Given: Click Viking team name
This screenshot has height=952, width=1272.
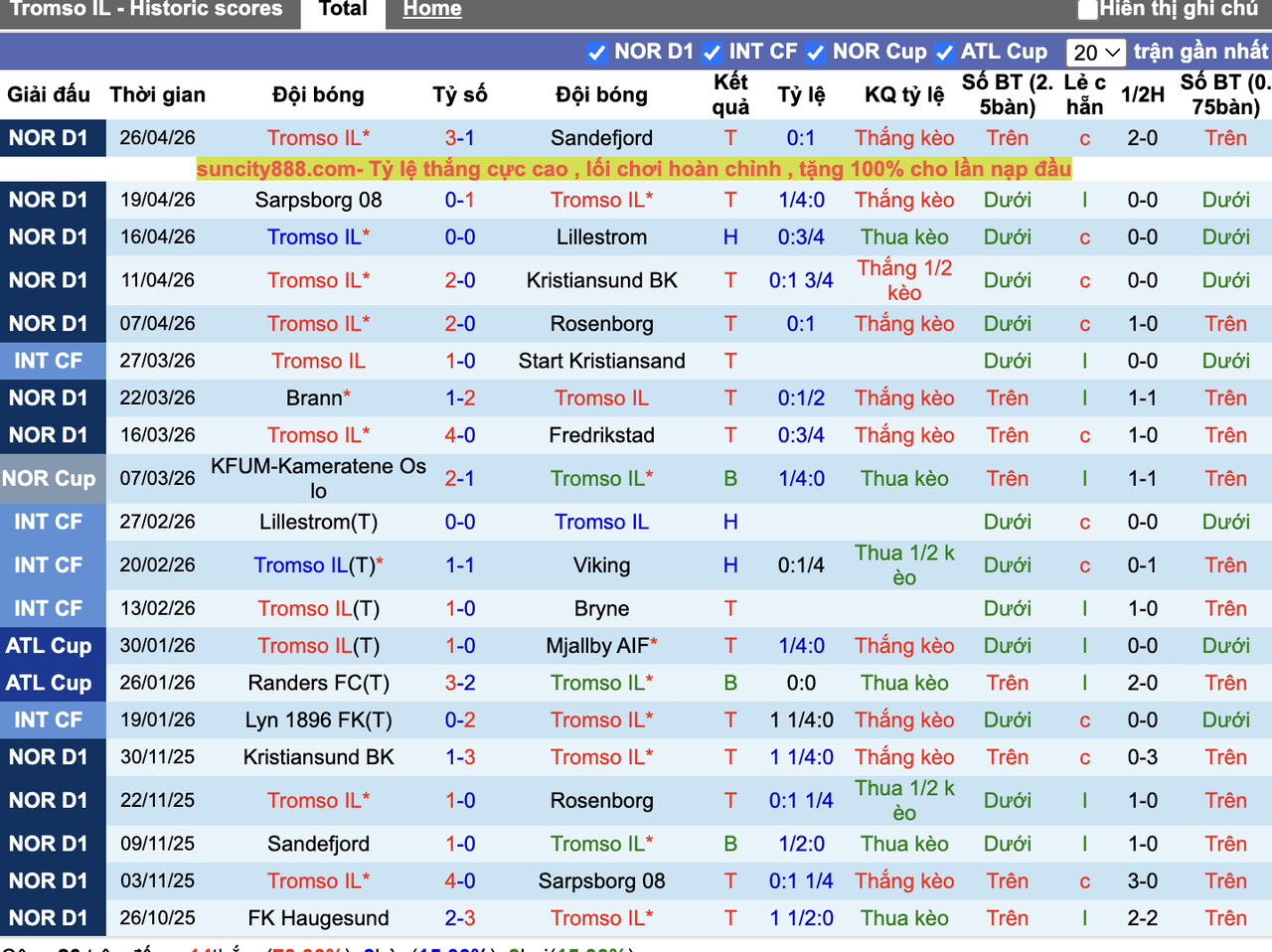Looking at the screenshot, I should (601, 565).
